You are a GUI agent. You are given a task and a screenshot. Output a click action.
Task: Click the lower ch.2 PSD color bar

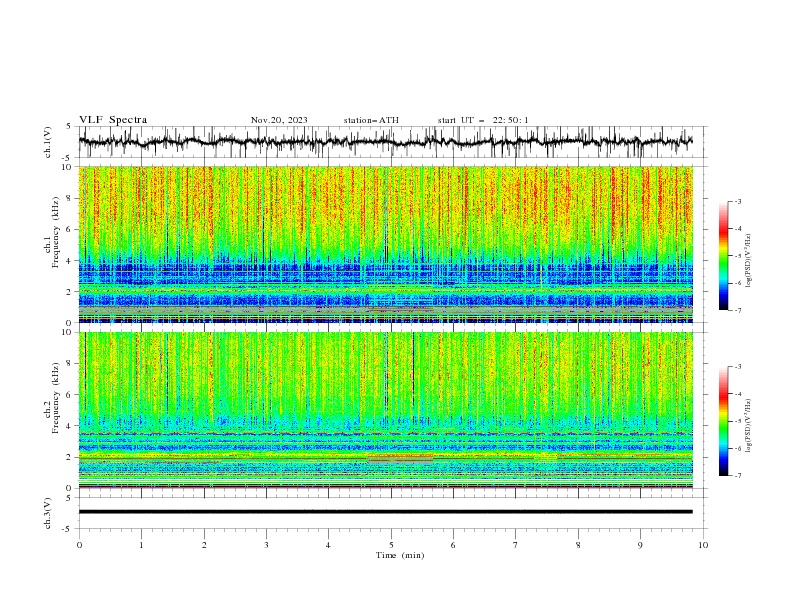click(x=724, y=421)
